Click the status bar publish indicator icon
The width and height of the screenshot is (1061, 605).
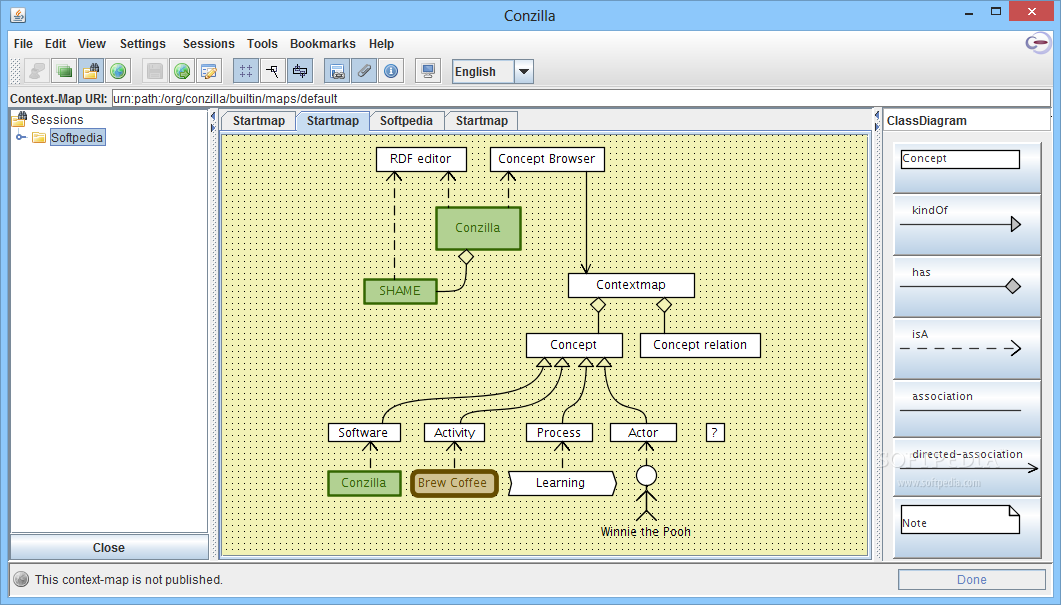click(x=22, y=579)
